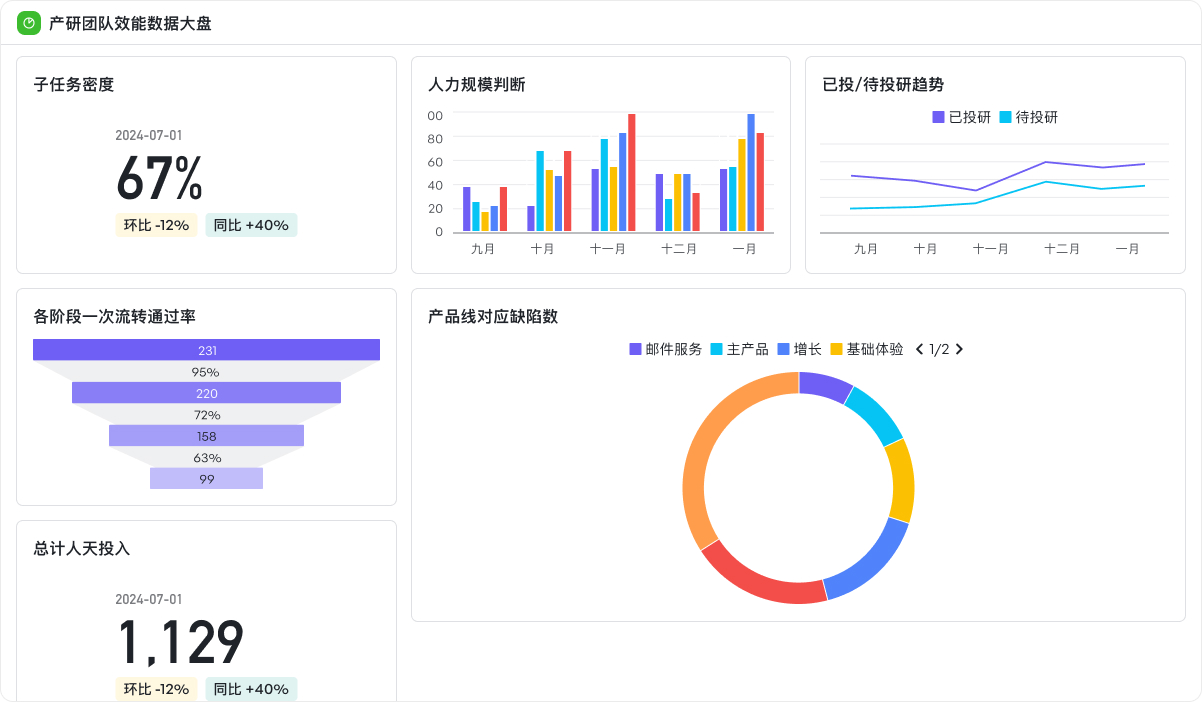Click the 环比 -12% tag under 子任务密度
Viewport: 1202px width, 702px height.
pos(156,225)
